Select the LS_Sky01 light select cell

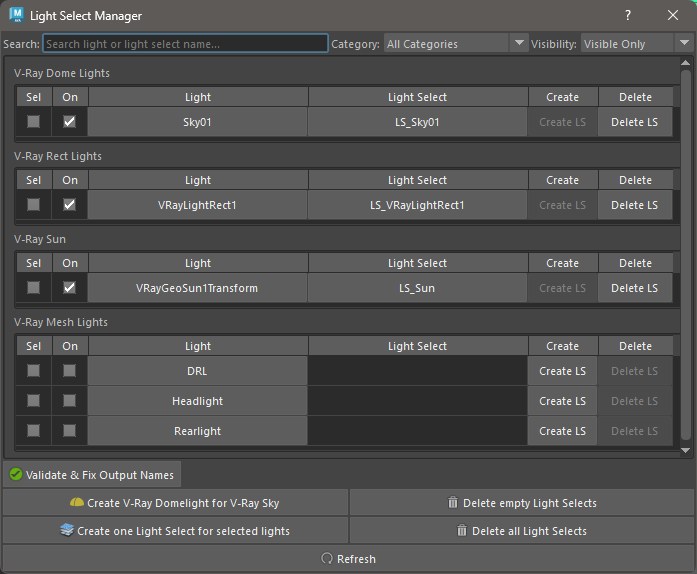(x=417, y=122)
